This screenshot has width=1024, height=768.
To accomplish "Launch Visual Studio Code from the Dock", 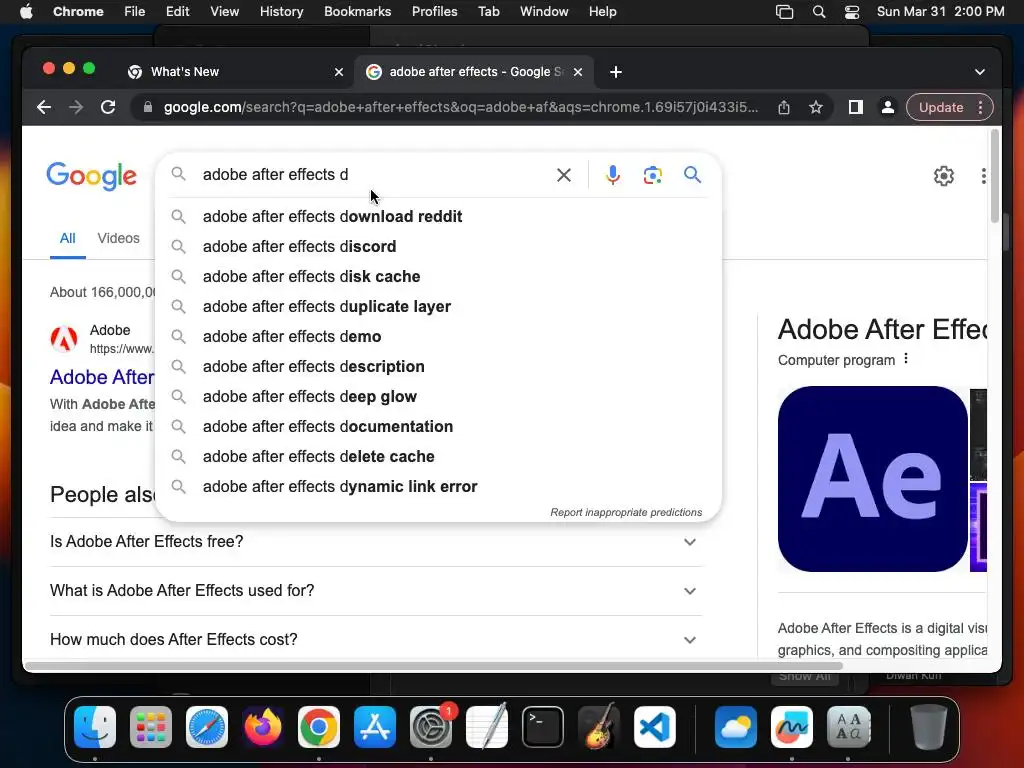I will (x=654, y=727).
